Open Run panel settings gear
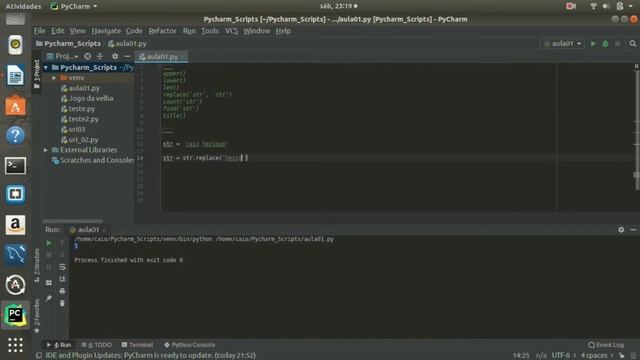The width and height of the screenshot is (640, 360). pos(621,230)
